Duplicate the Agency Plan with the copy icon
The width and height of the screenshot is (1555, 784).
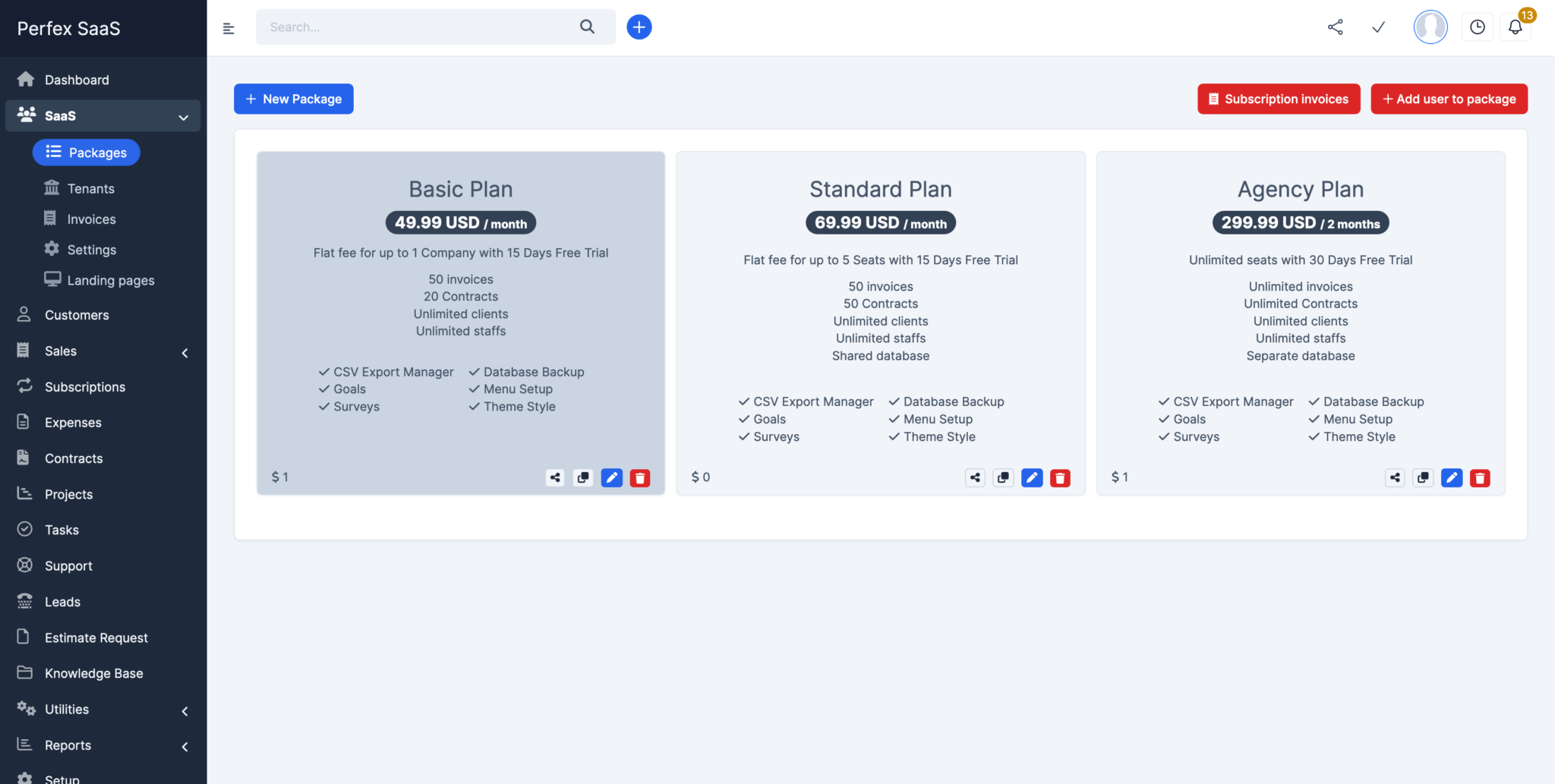pyautogui.click(x=1423, y=477)
